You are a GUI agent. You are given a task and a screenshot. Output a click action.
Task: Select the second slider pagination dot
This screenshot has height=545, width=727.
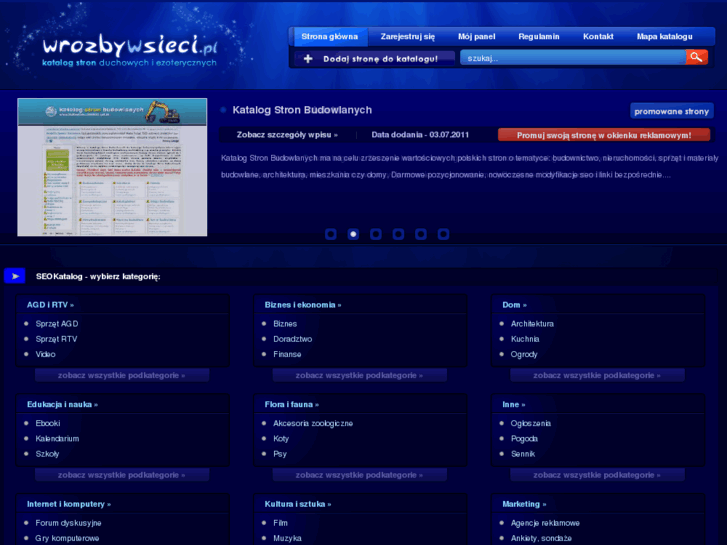click(353, 234)
